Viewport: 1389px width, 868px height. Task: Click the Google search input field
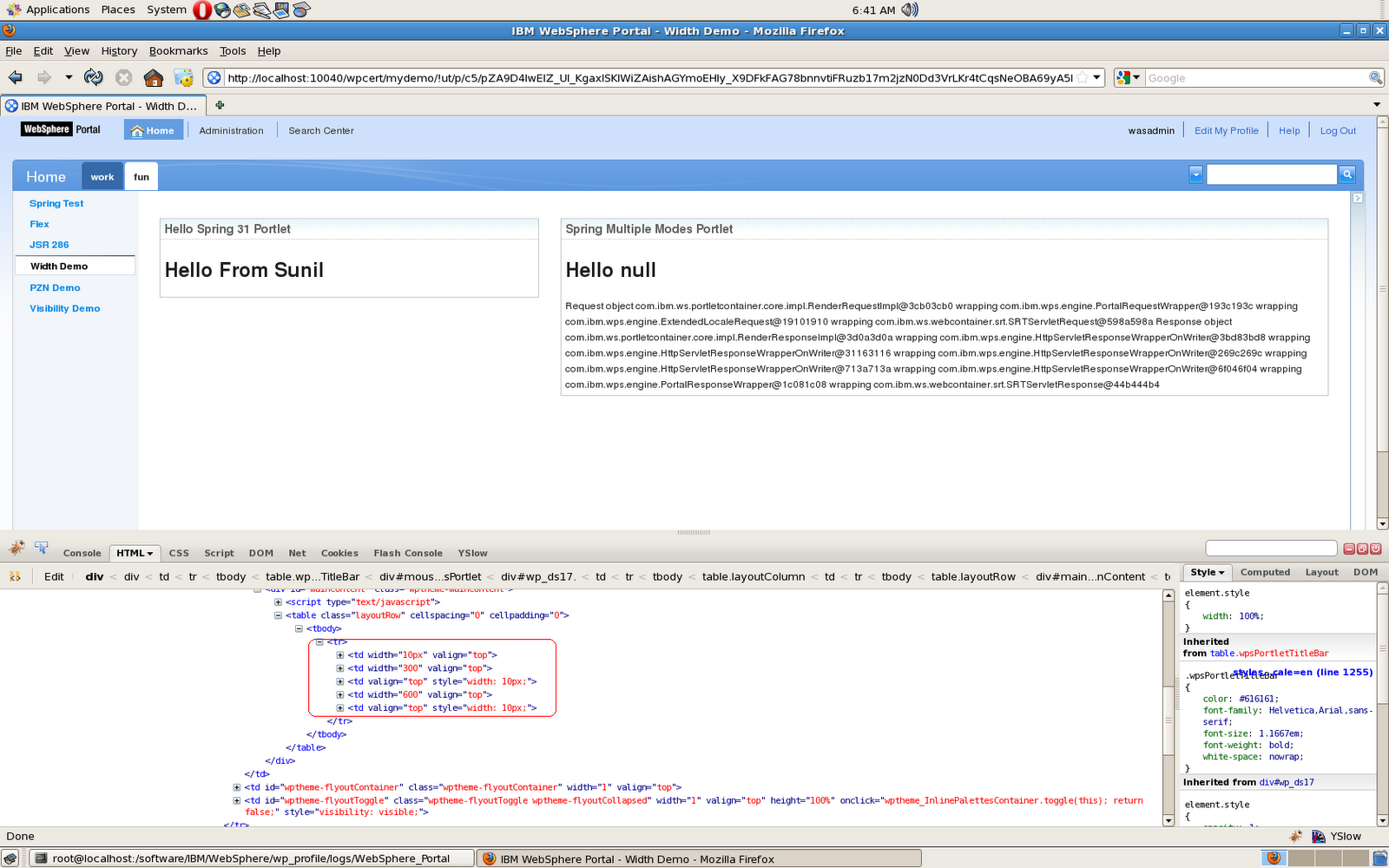pos(1256,77)
